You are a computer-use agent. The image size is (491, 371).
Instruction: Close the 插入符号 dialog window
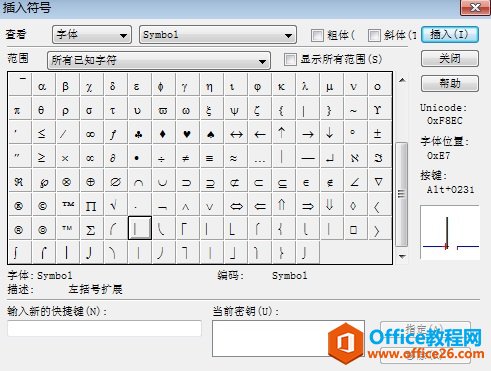475,7
